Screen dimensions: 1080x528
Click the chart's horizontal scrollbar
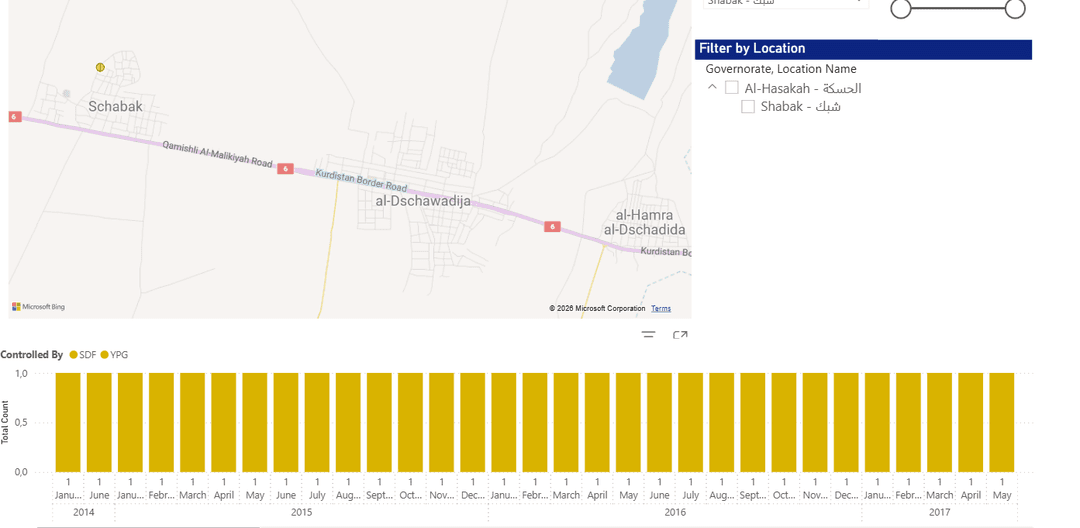coord(150,526)
